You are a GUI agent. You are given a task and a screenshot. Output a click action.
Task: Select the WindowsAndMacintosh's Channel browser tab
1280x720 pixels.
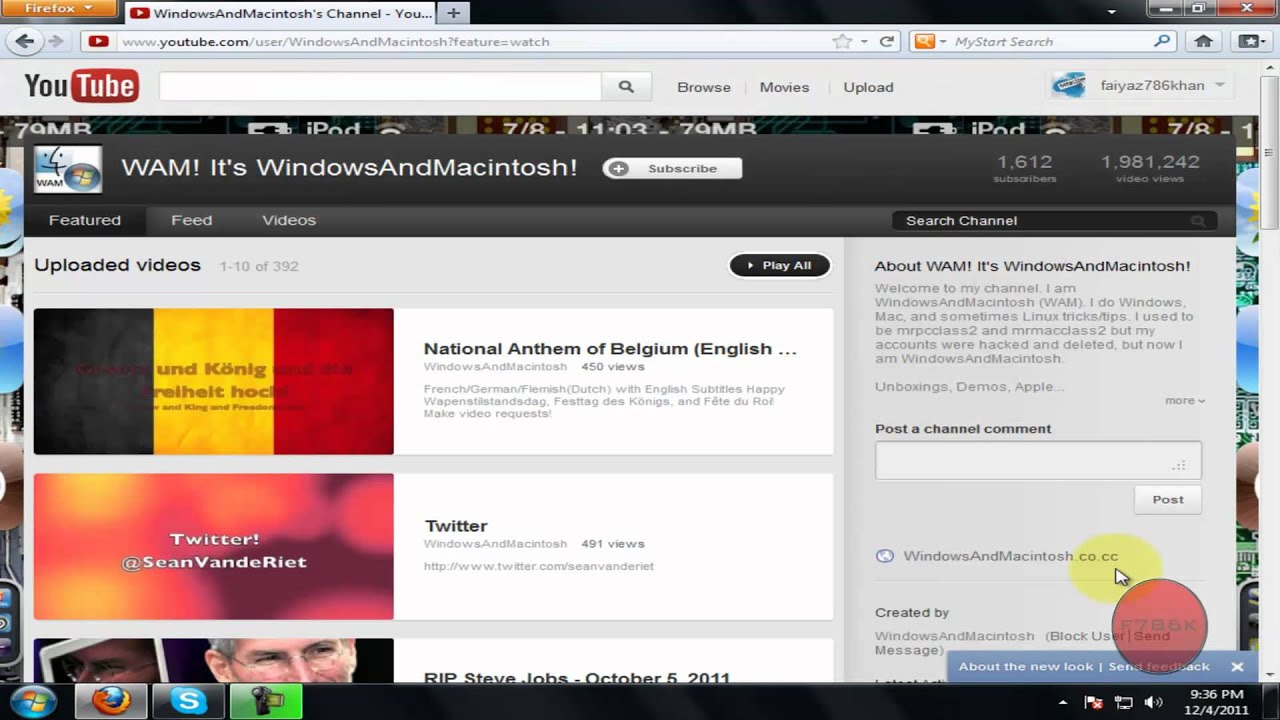coord(282,13)
